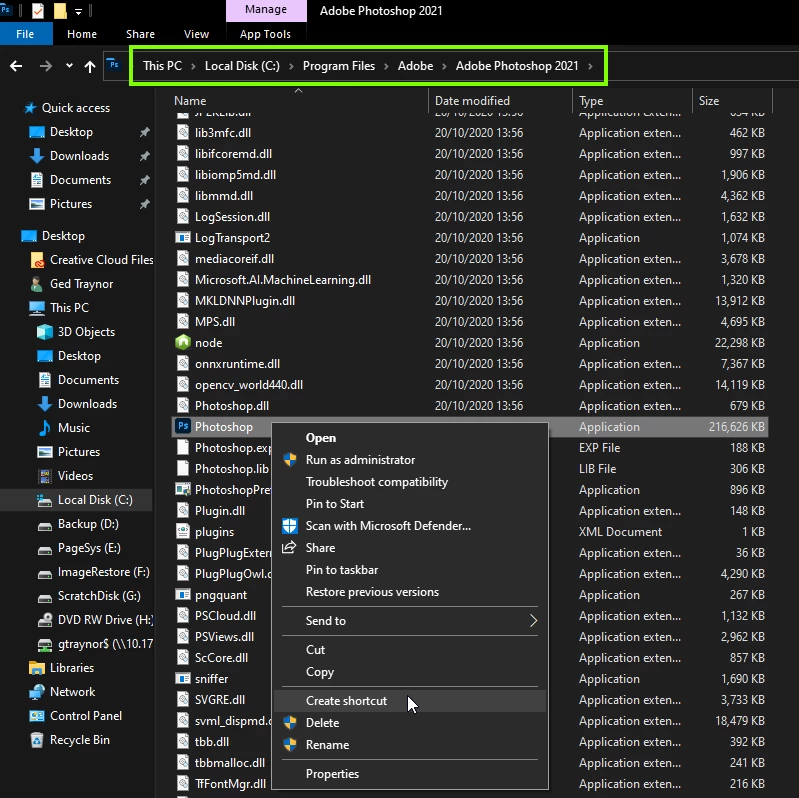Choose Copy in the context menu
Screen dimensions: 799x798
[410, 672]
